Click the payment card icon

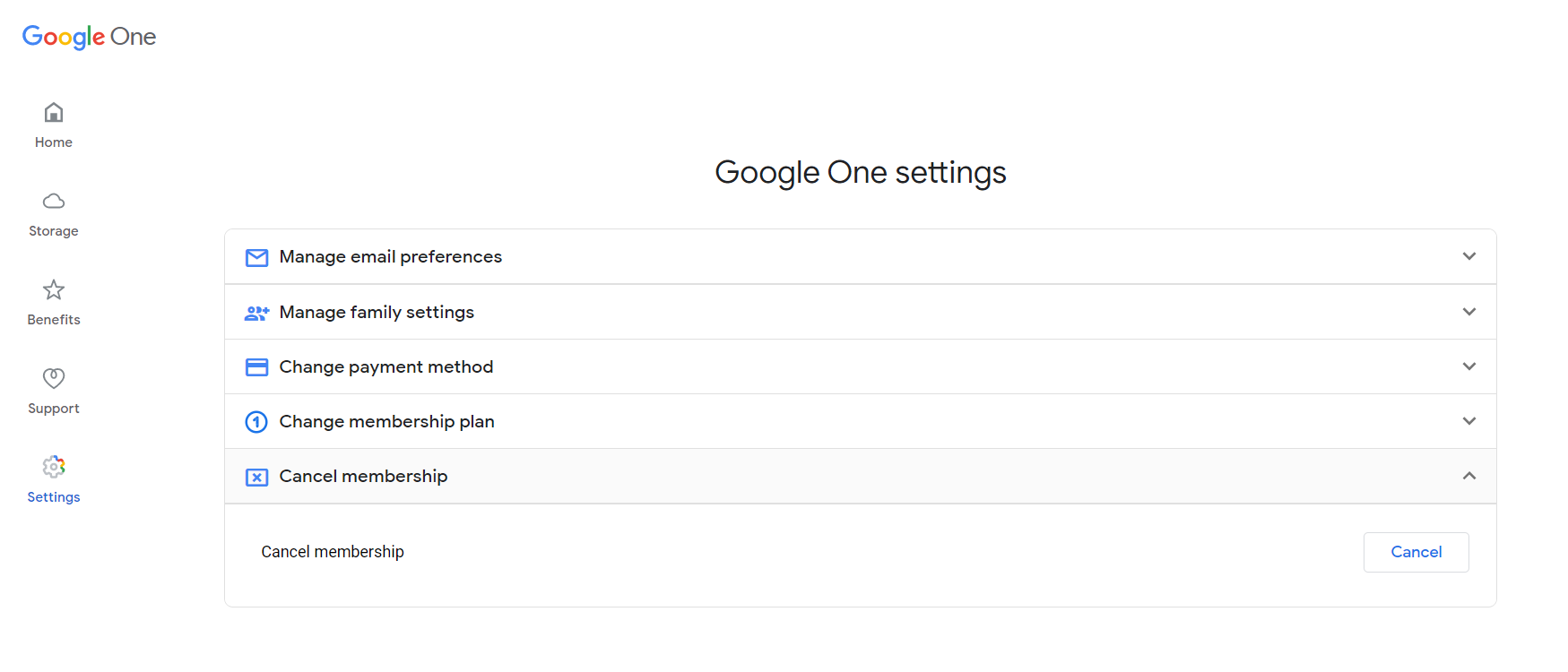[x=256, y=366]
